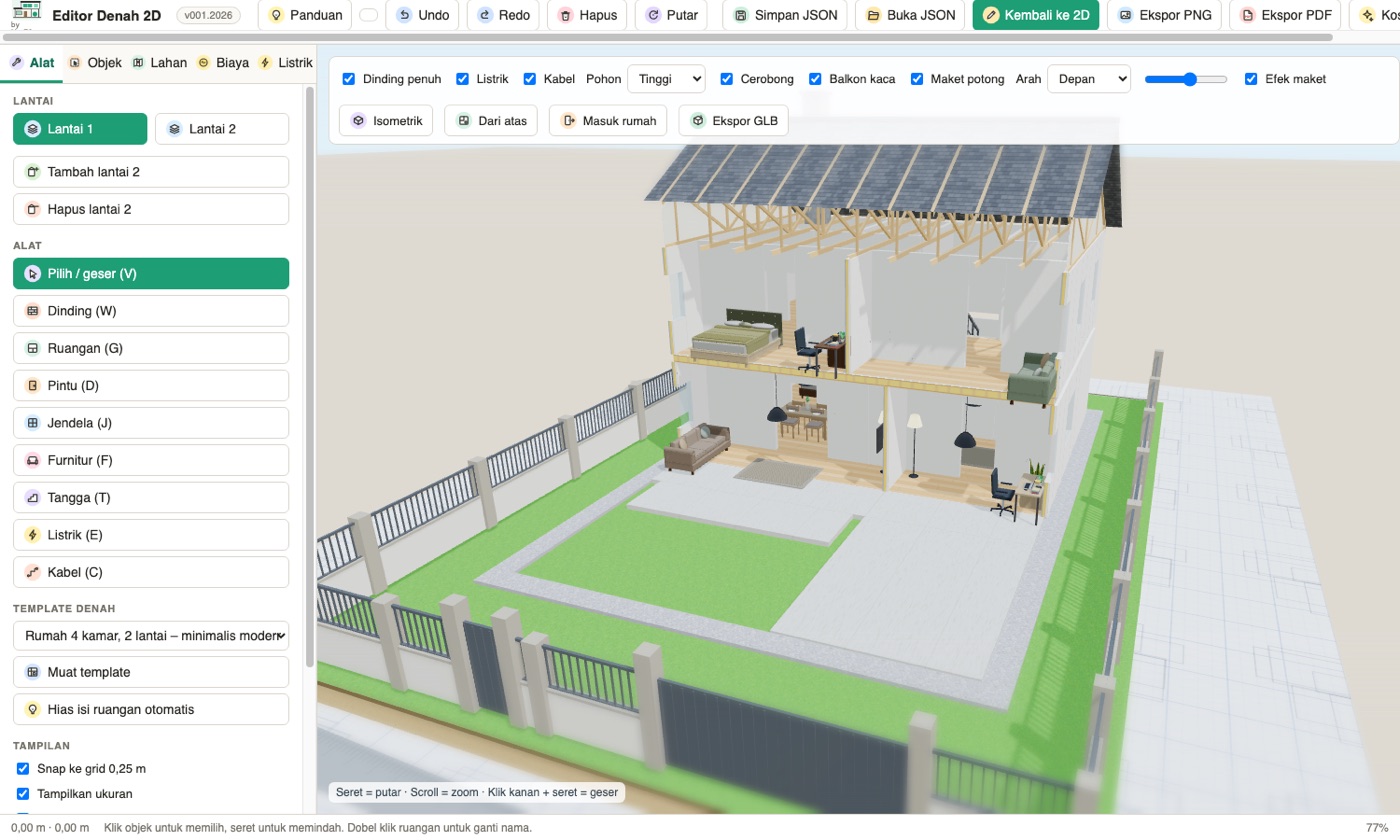Click the Kembali ke 2D button
This screenshot has height=840, width=1400.
point(1036,15)
